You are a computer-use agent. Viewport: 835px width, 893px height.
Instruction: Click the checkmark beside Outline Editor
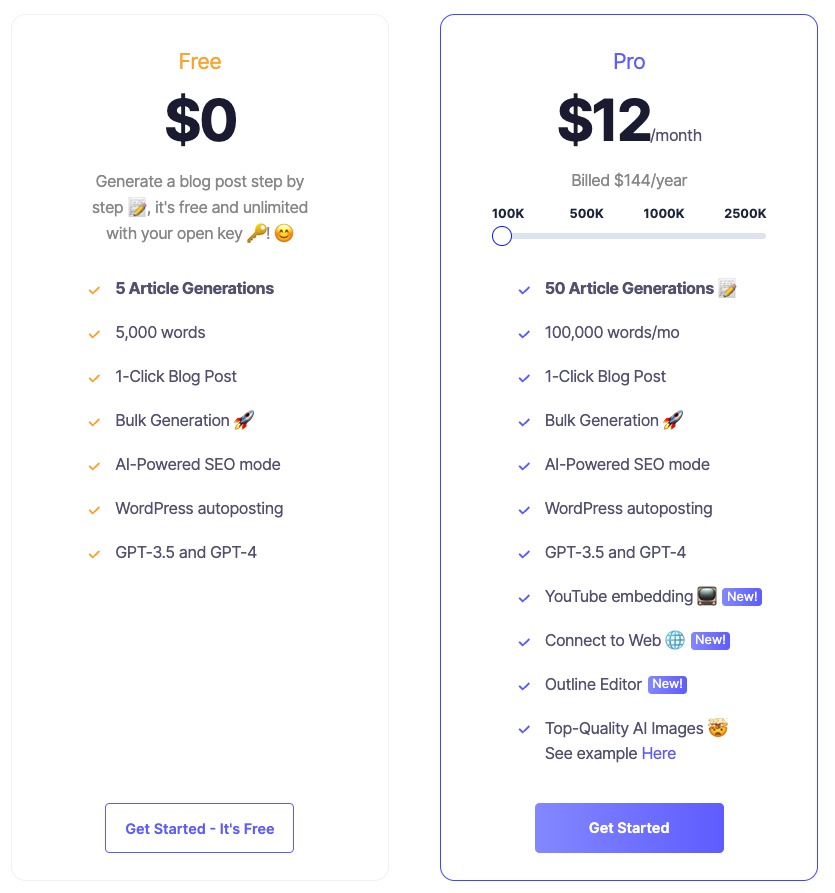coord(524,686)
